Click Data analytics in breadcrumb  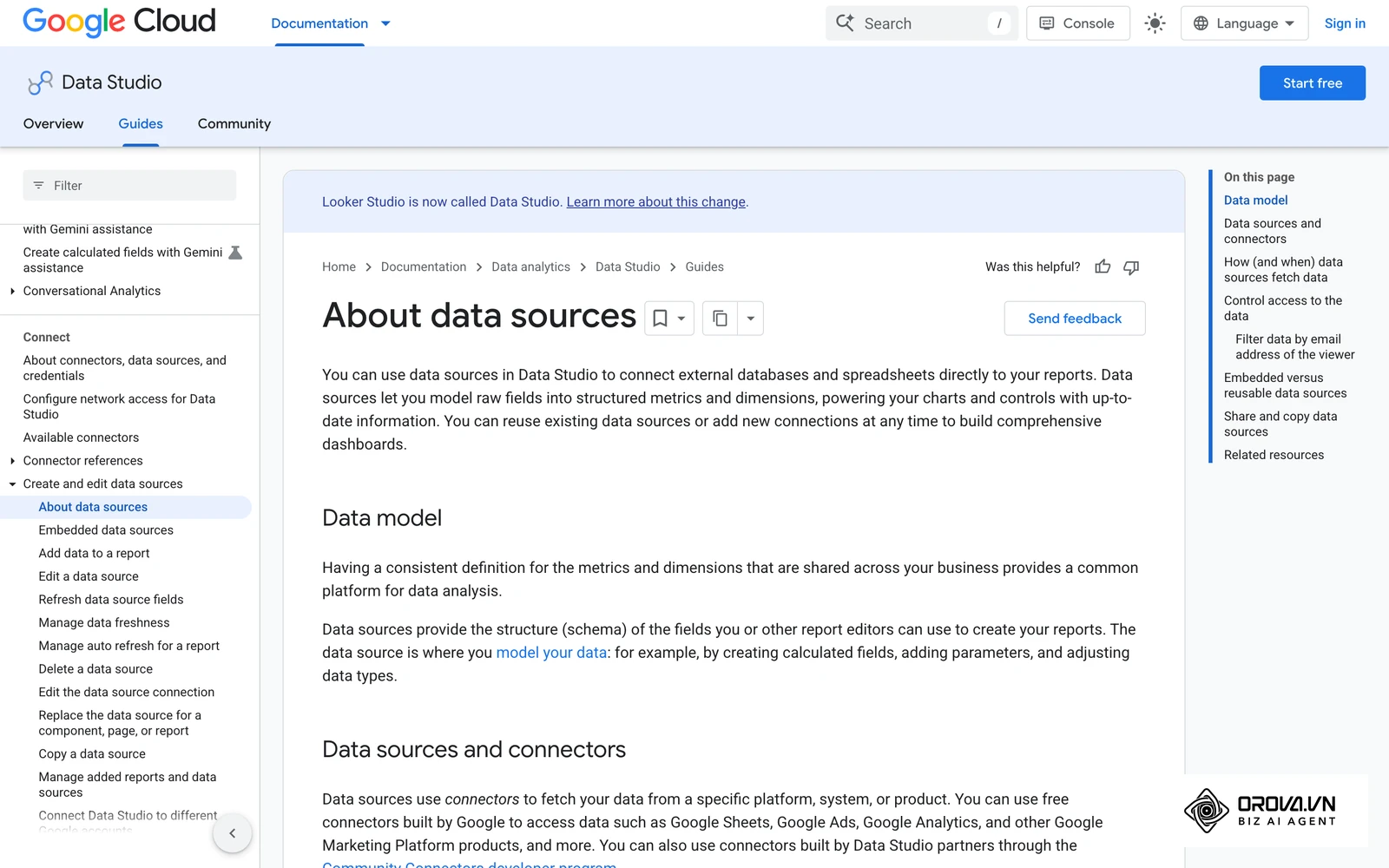530,266
